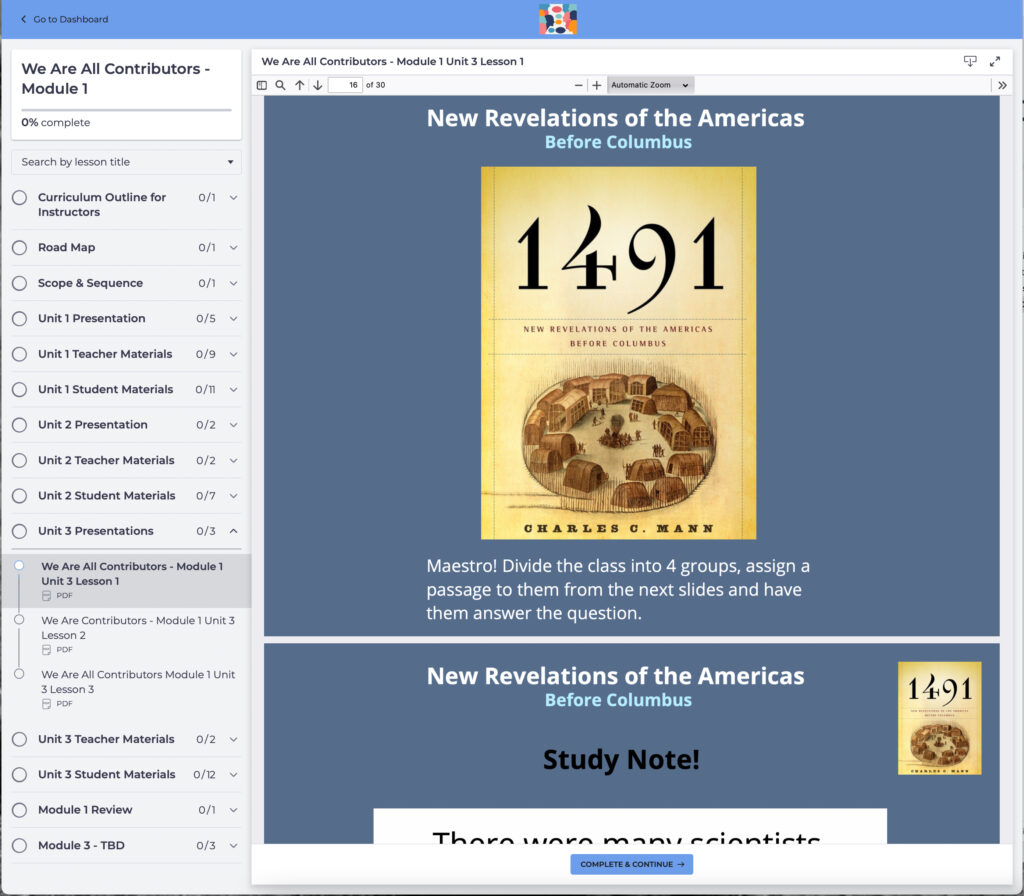The image size is (1024, 896).
Task: Open the Automatic Zoom dropdown
Action: pos(650,86)
